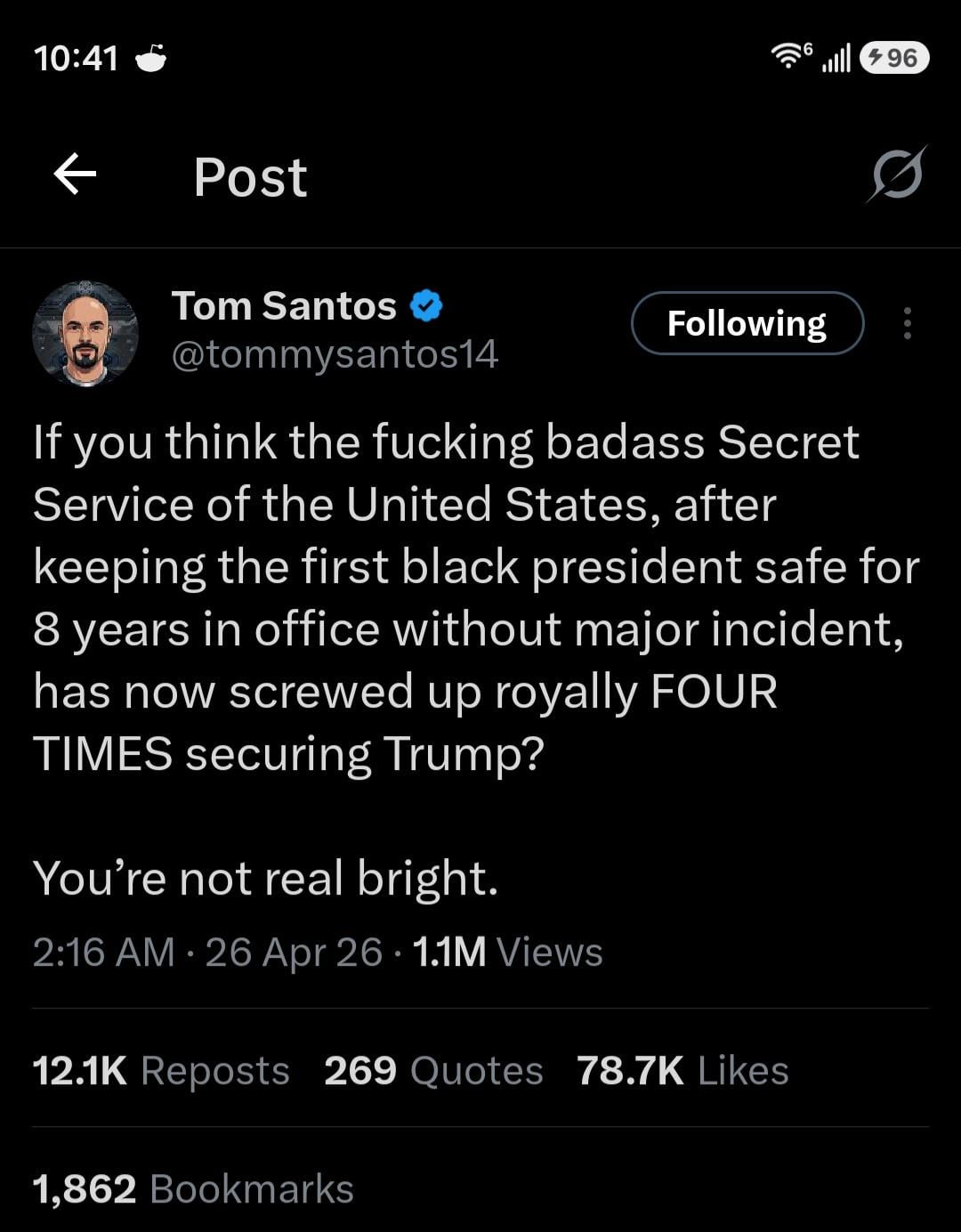Open Tom Santos profile avatar
Viewport: 961px width, 1232px height.
pyautogui.click(x=85, y=333)
